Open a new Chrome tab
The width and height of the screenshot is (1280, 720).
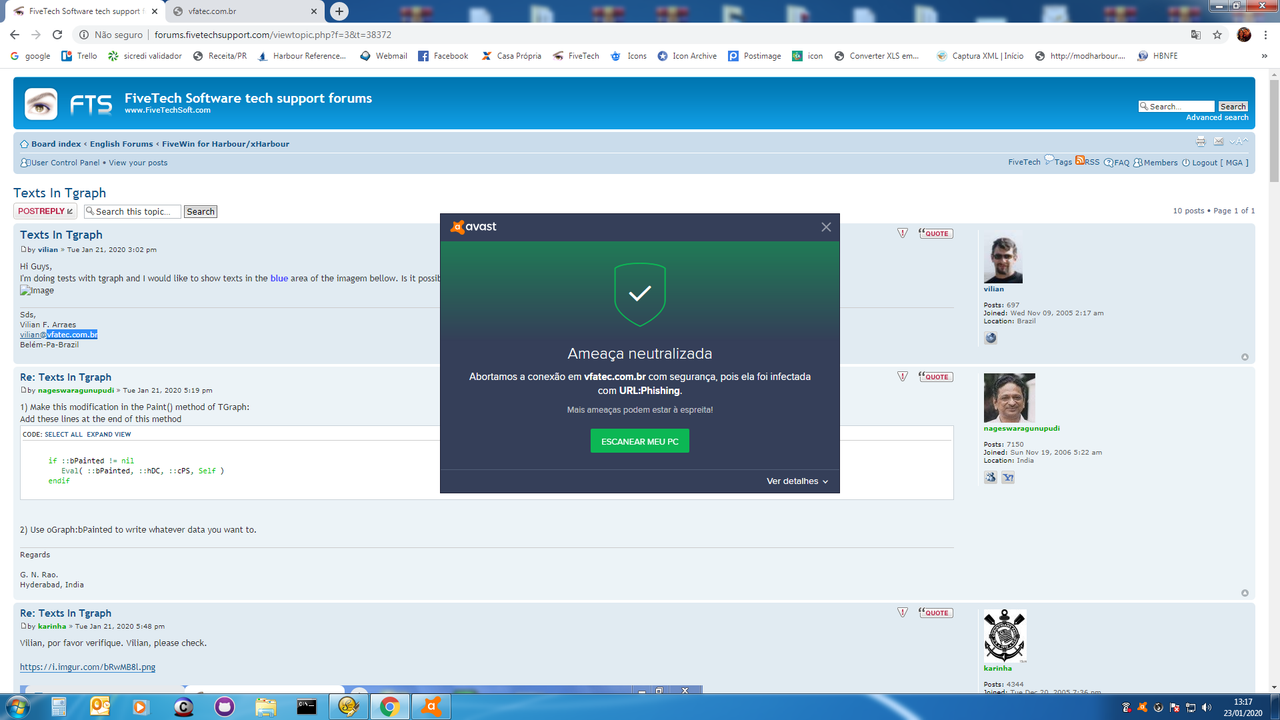coord(340,11)
